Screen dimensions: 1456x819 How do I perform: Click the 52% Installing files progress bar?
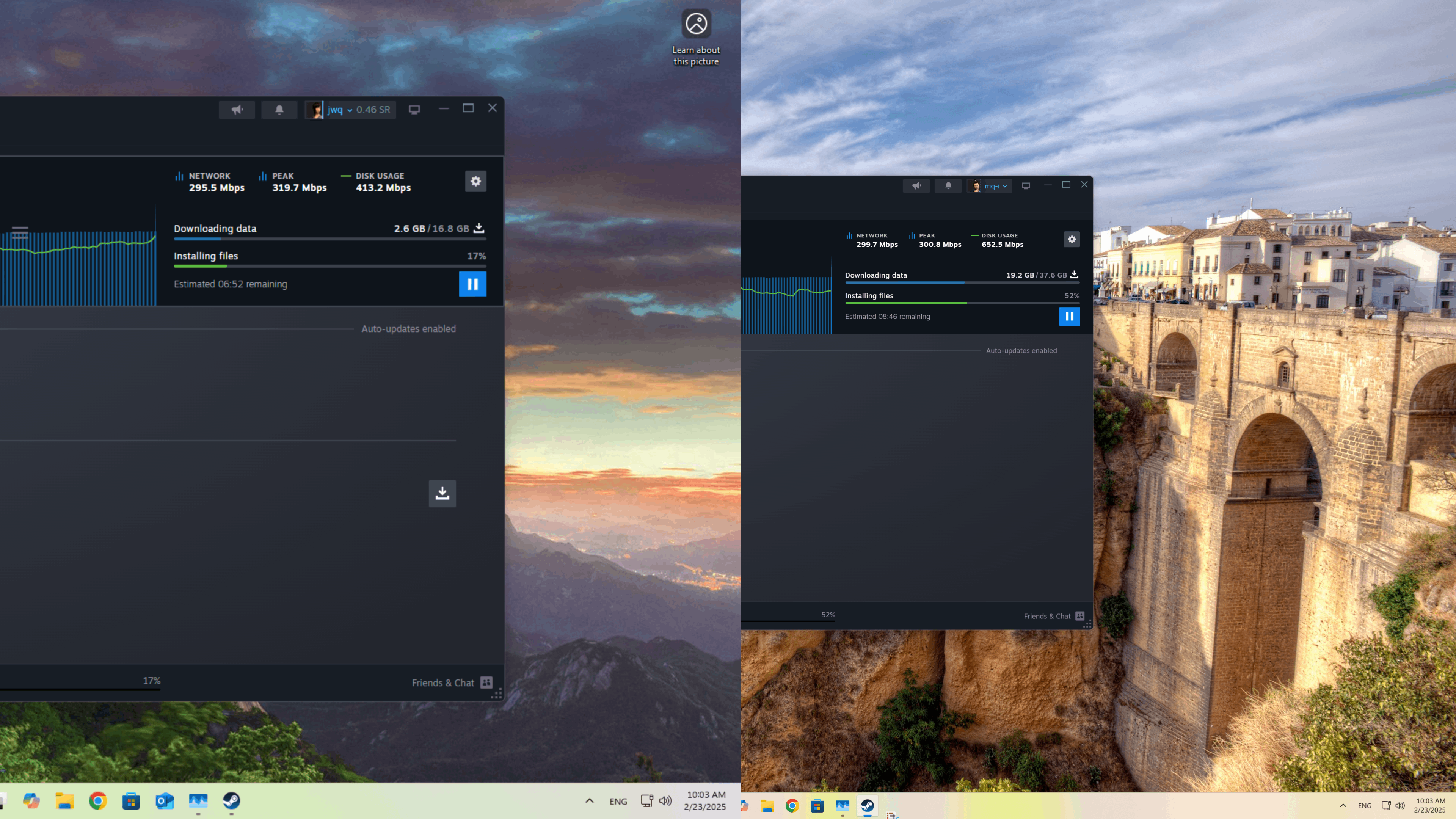962,303
